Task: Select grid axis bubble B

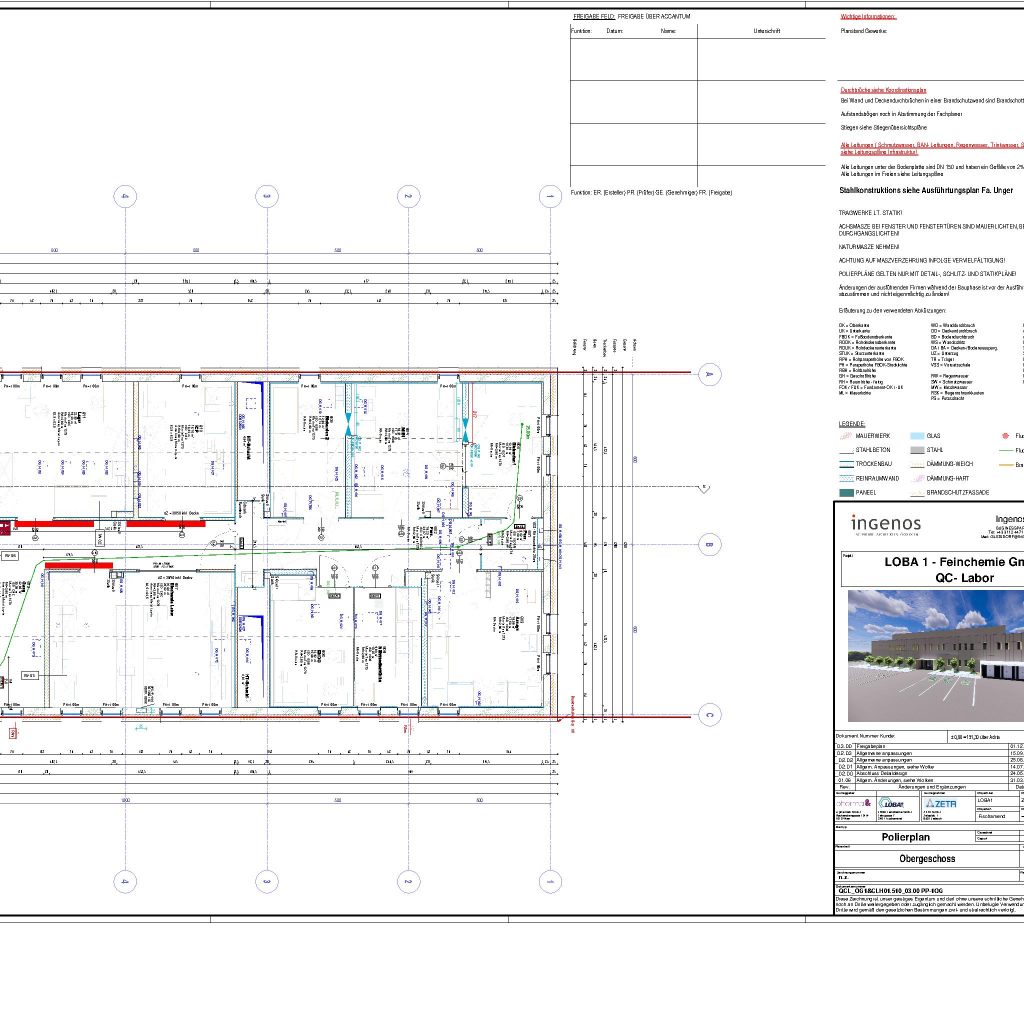Action: click(709, 545)
